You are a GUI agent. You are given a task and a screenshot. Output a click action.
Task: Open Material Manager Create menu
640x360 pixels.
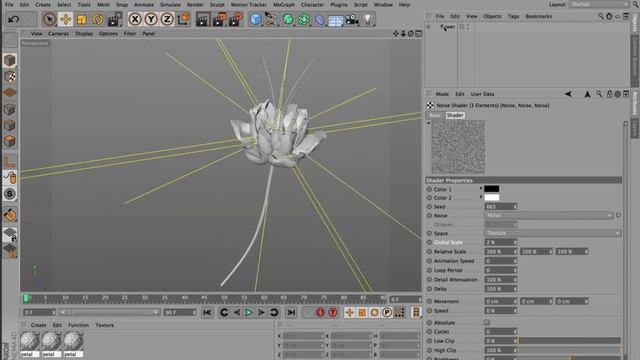[38, 325]
